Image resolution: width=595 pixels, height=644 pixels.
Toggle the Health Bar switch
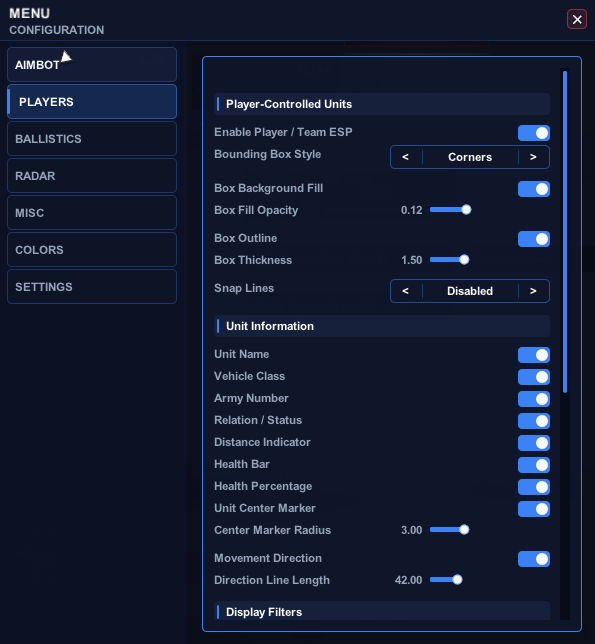pyautogui.click(x=533, y=465)
